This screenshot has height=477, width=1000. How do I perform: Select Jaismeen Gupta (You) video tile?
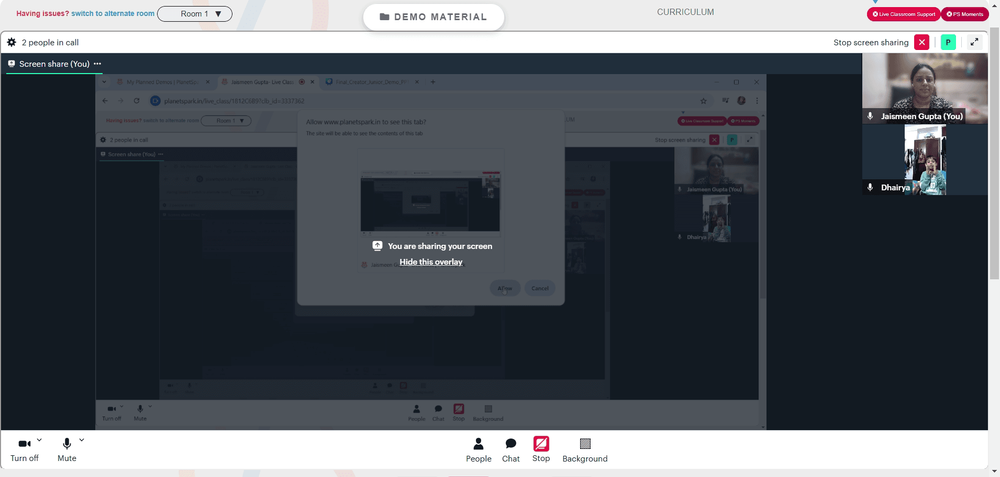(x=924, y=88)
